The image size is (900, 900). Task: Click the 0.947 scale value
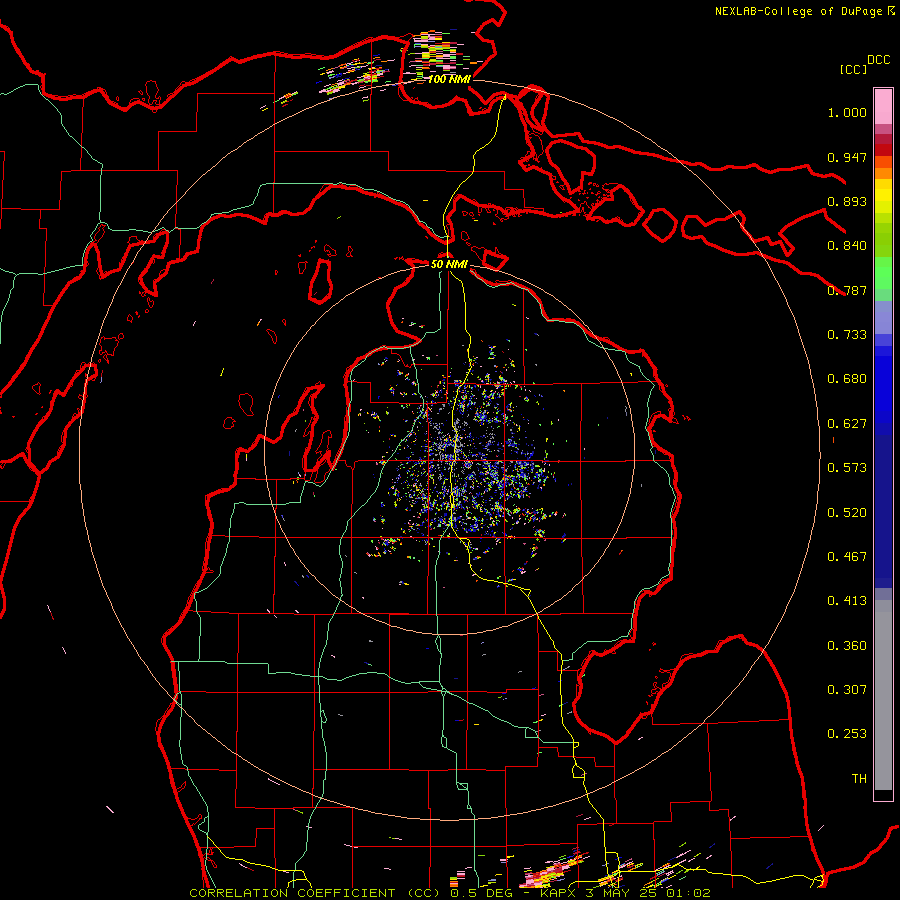coord(847,157)
